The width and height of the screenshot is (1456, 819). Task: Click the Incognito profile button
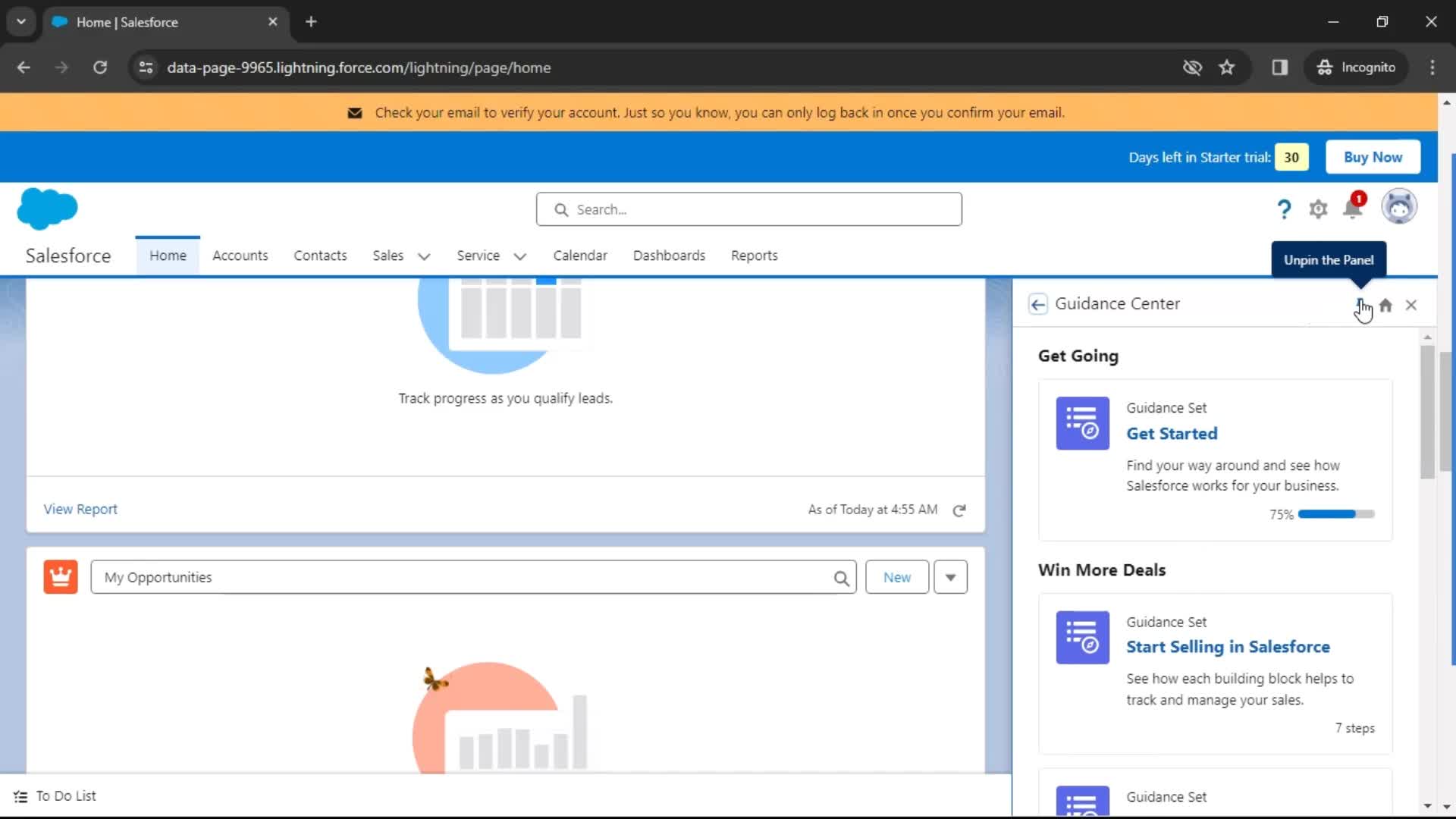[x=1356, y=67]
